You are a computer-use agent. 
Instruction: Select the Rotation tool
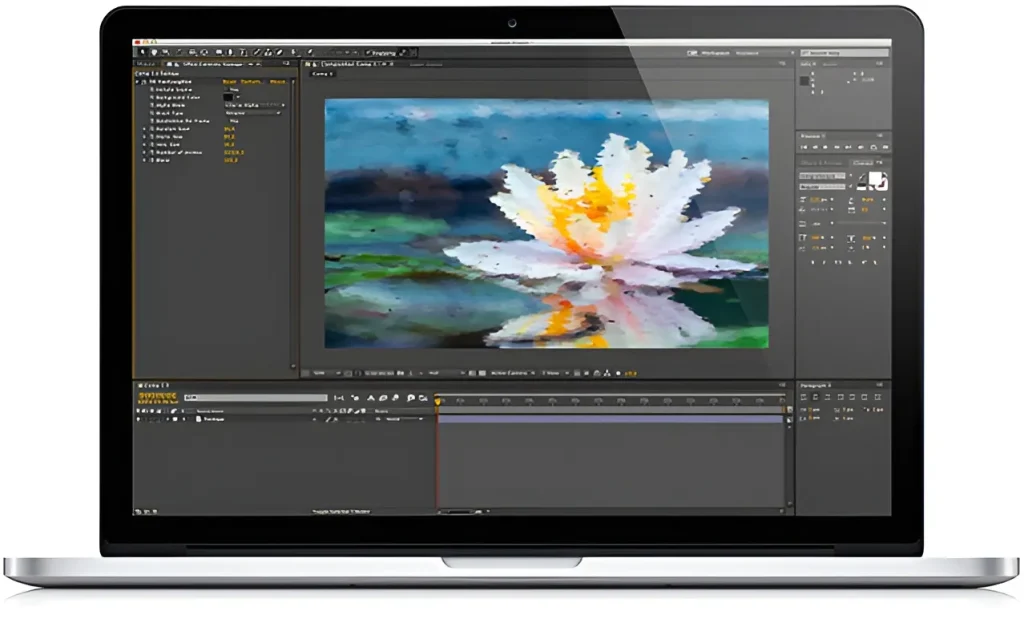point(180,52)
